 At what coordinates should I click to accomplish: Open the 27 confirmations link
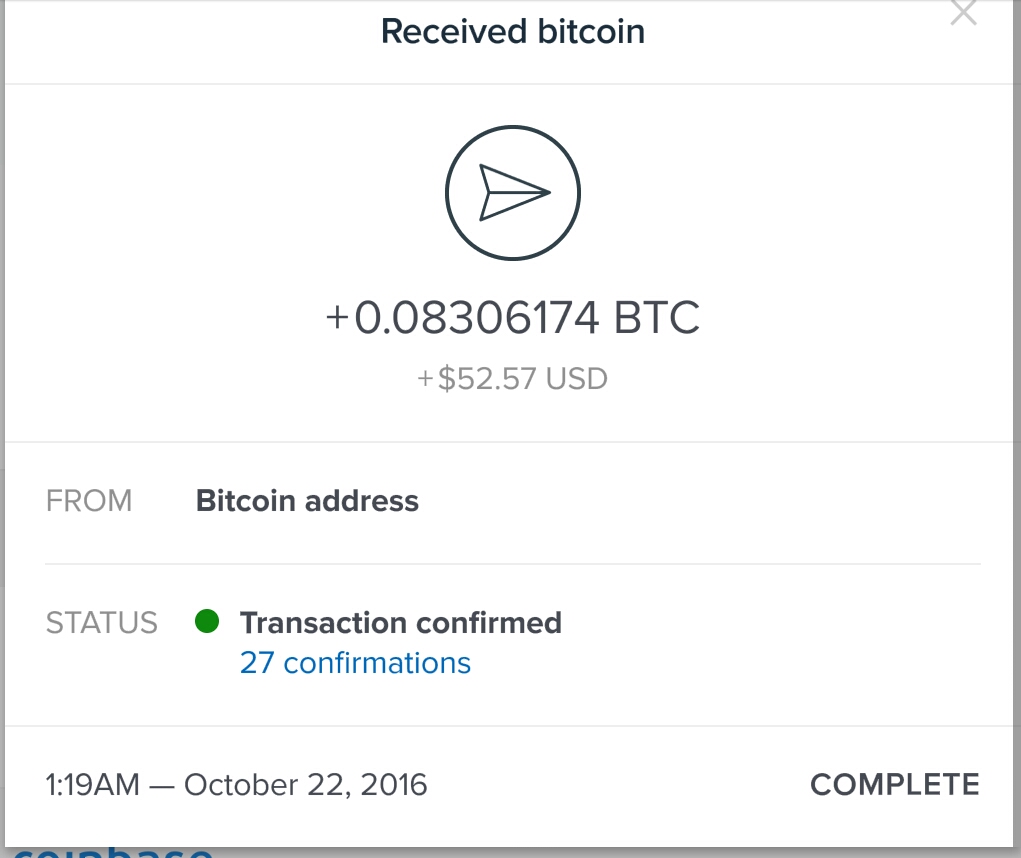click(x=355, y=663)
